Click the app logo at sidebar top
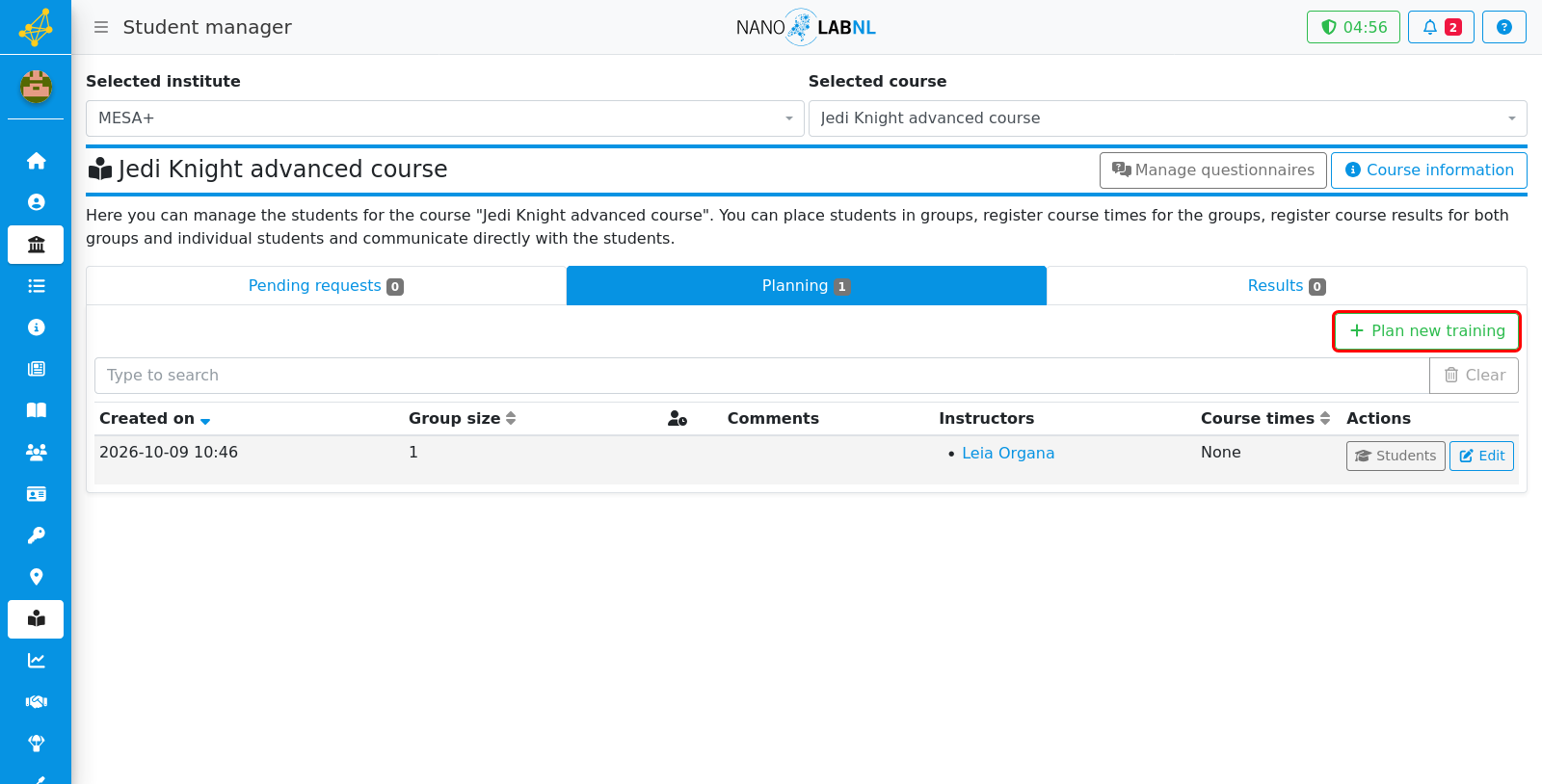The width and height of the screenshot is (1542, 784). click(36, 27)
